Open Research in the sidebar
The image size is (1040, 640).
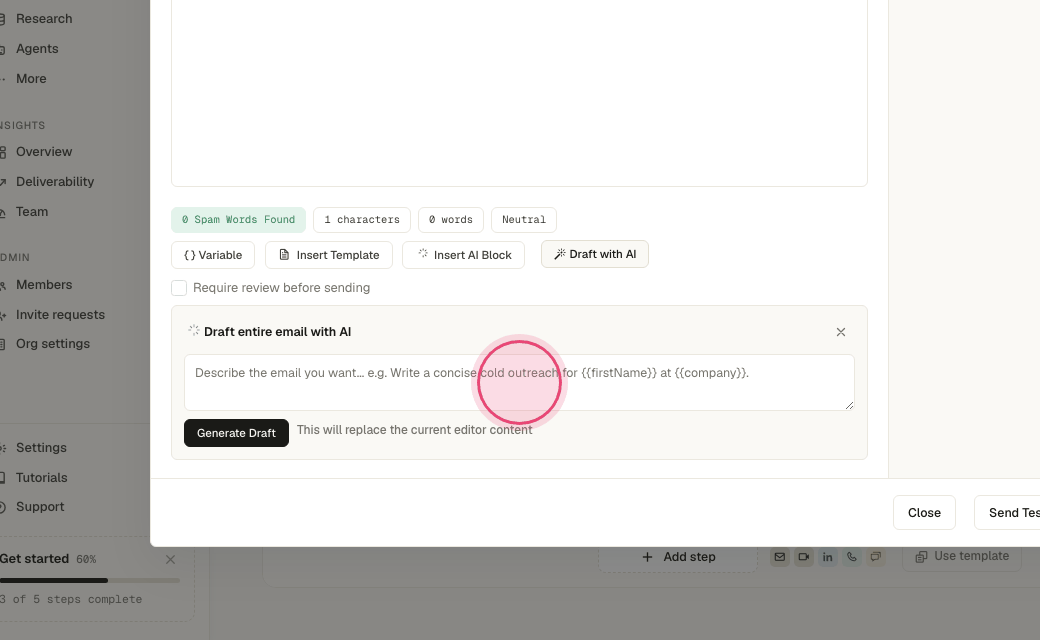click(x=44, y=19)
